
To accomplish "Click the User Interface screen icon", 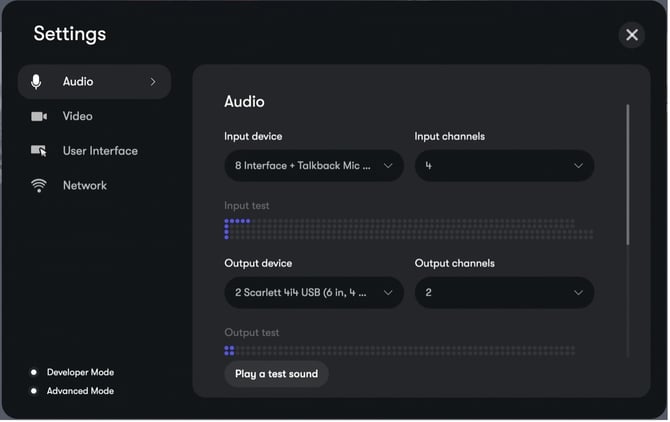I will [x=39, y=151].
